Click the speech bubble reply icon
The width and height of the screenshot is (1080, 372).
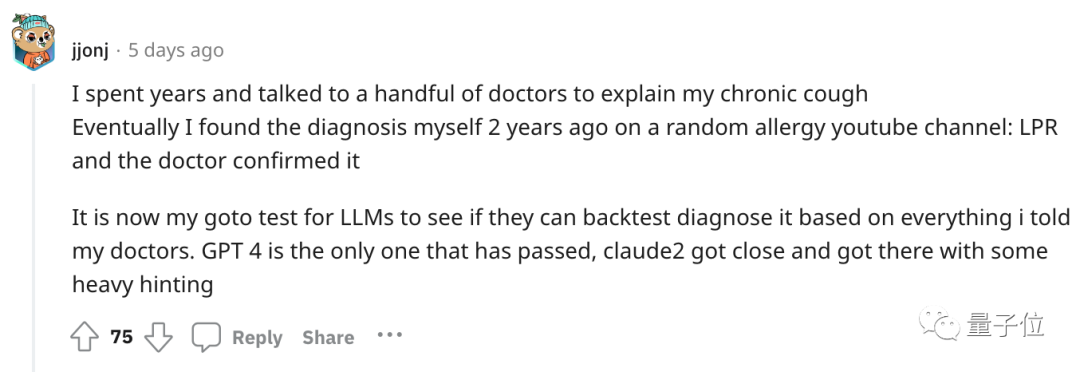point(206,337)
